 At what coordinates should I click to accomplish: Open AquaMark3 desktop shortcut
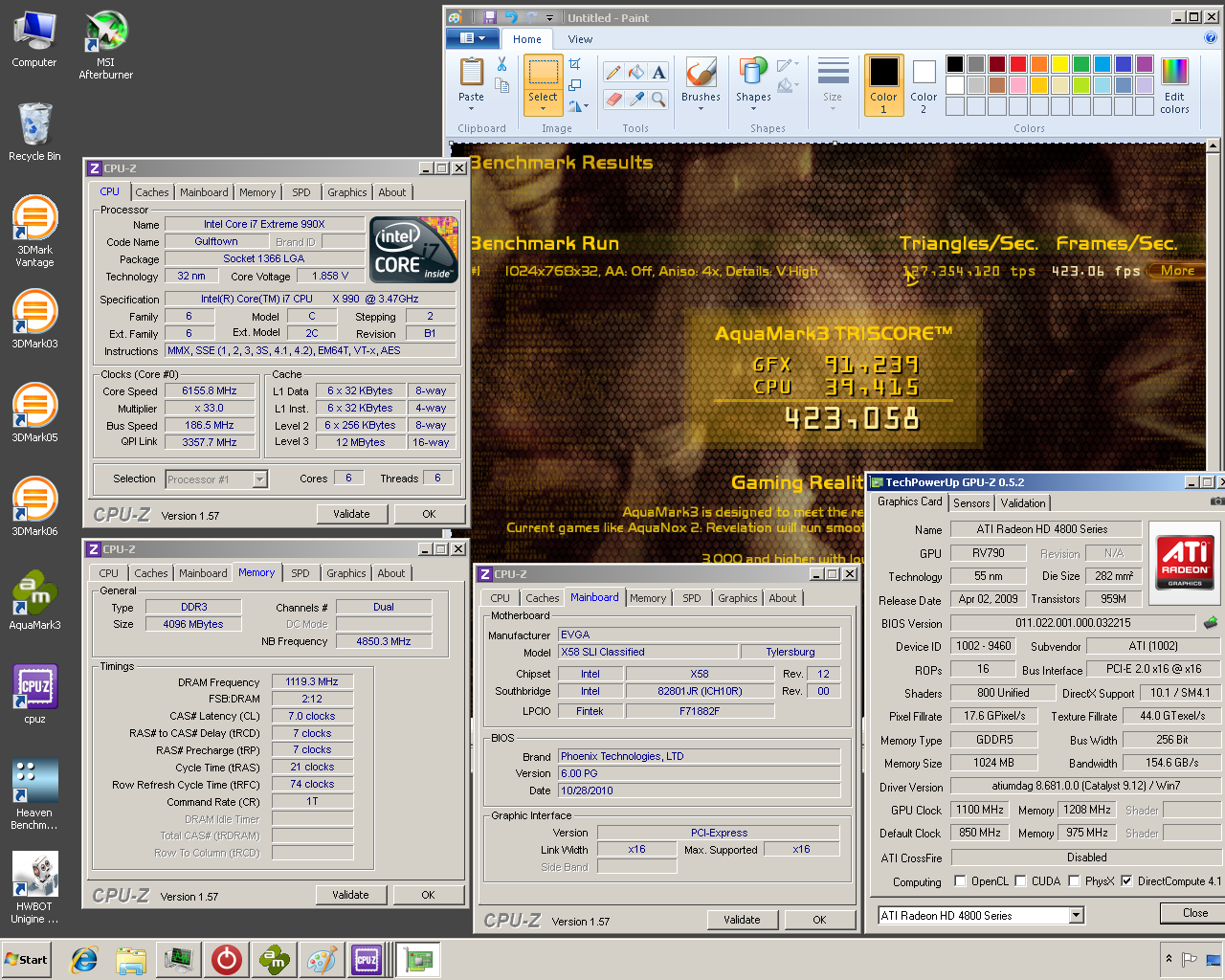[x=34, y=600]
